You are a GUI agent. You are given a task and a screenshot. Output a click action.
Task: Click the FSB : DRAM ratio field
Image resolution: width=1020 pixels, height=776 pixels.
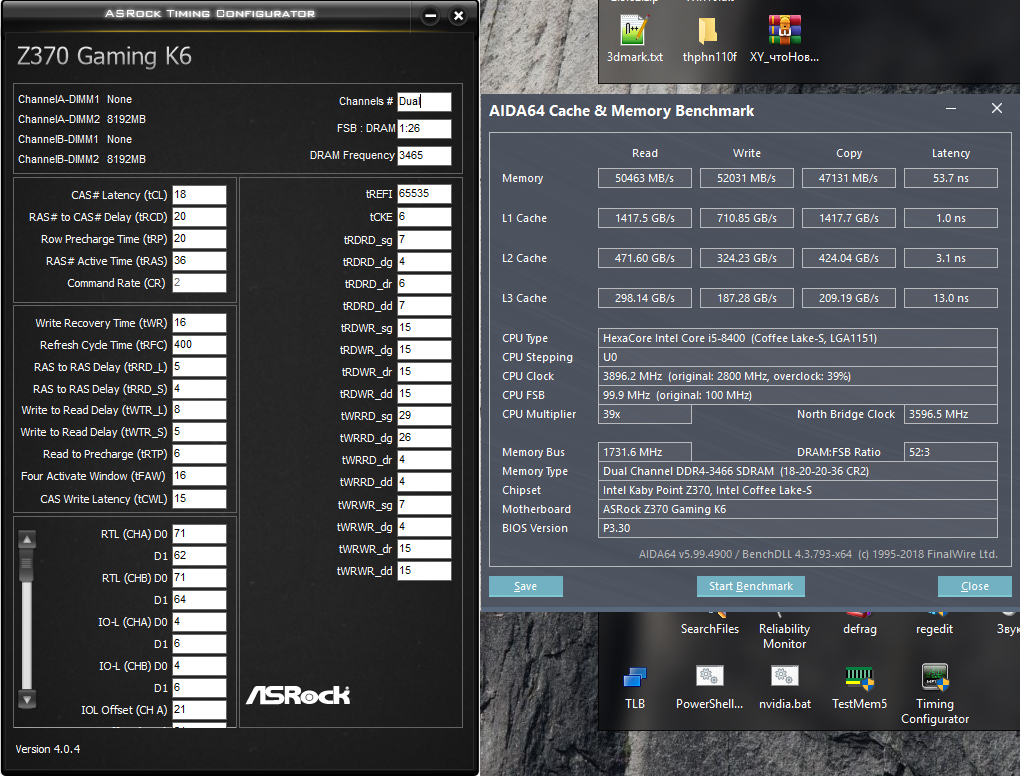point(424,129)
